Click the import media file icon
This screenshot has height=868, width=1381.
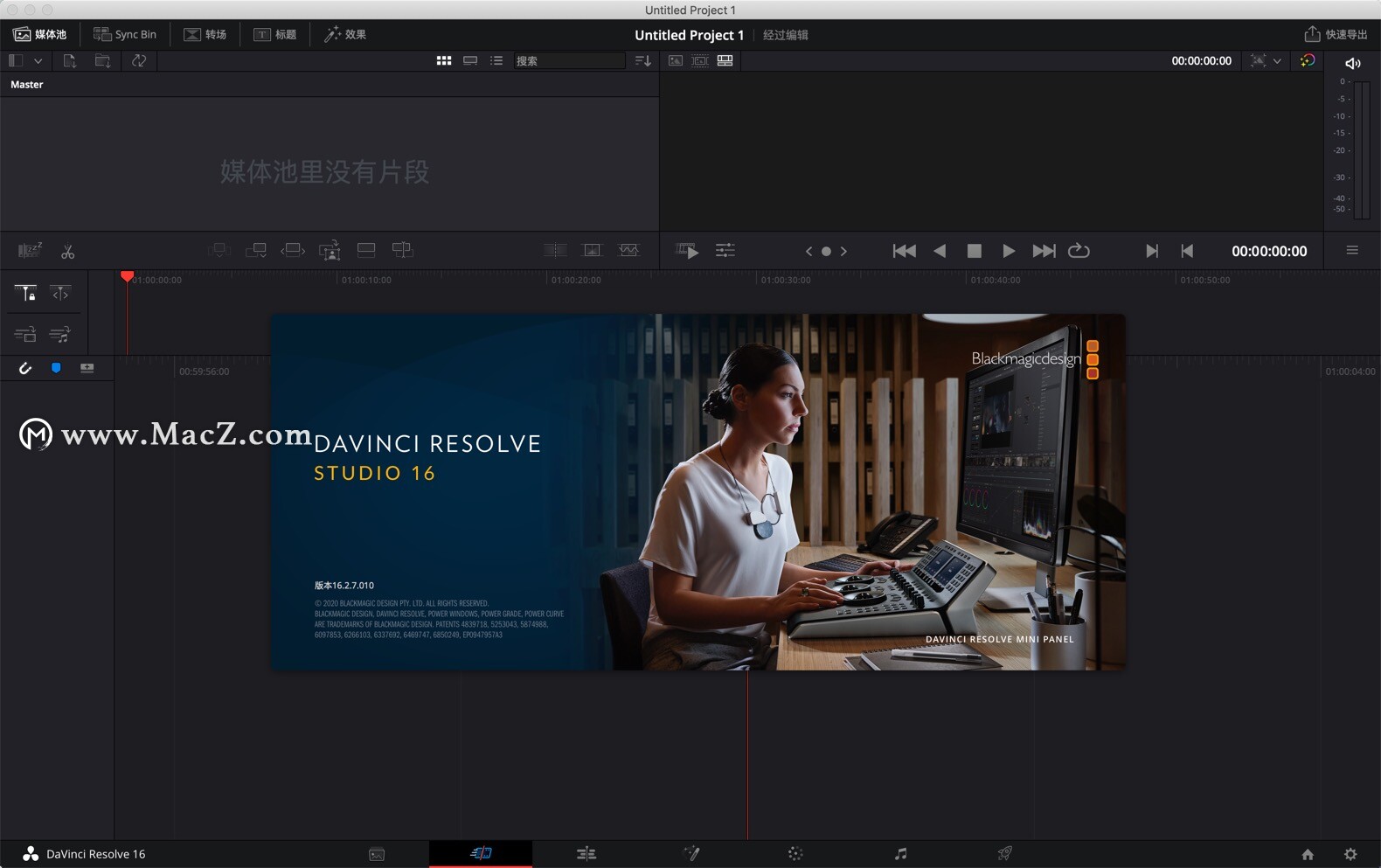[x=70, y=60]
